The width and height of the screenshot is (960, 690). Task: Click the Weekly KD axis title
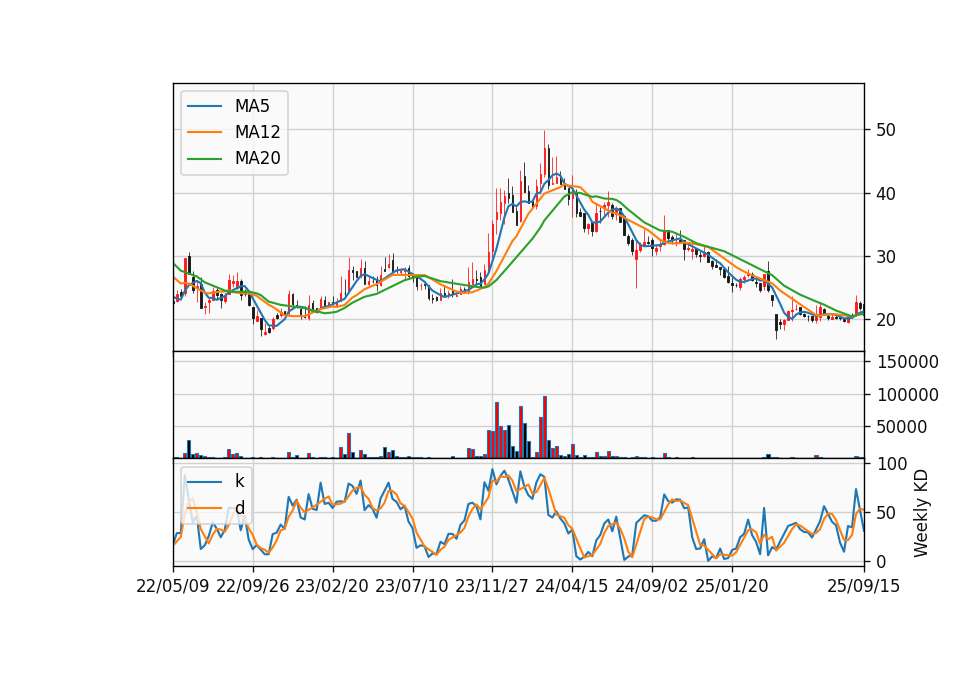(921, 513)
